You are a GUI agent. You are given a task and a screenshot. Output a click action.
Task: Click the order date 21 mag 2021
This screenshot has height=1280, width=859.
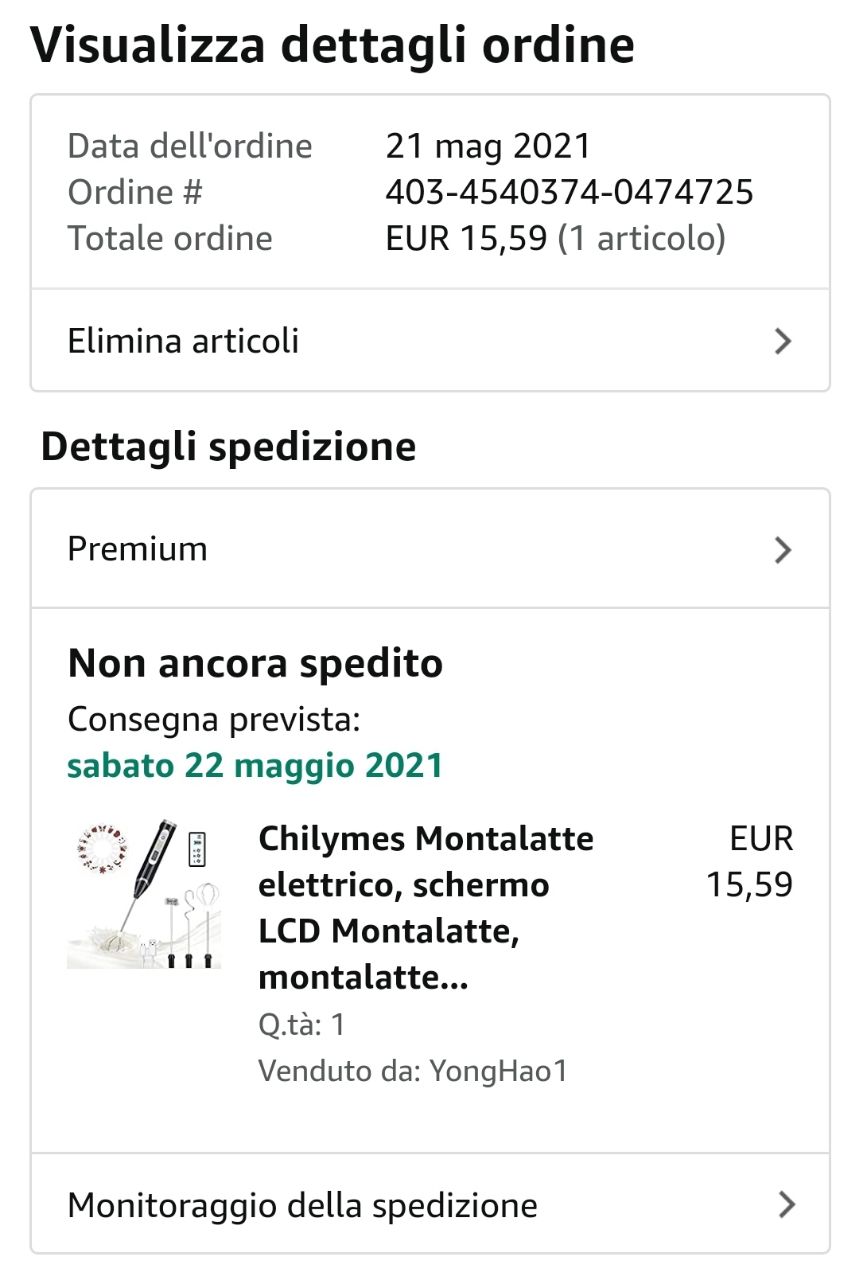[488, 146]
